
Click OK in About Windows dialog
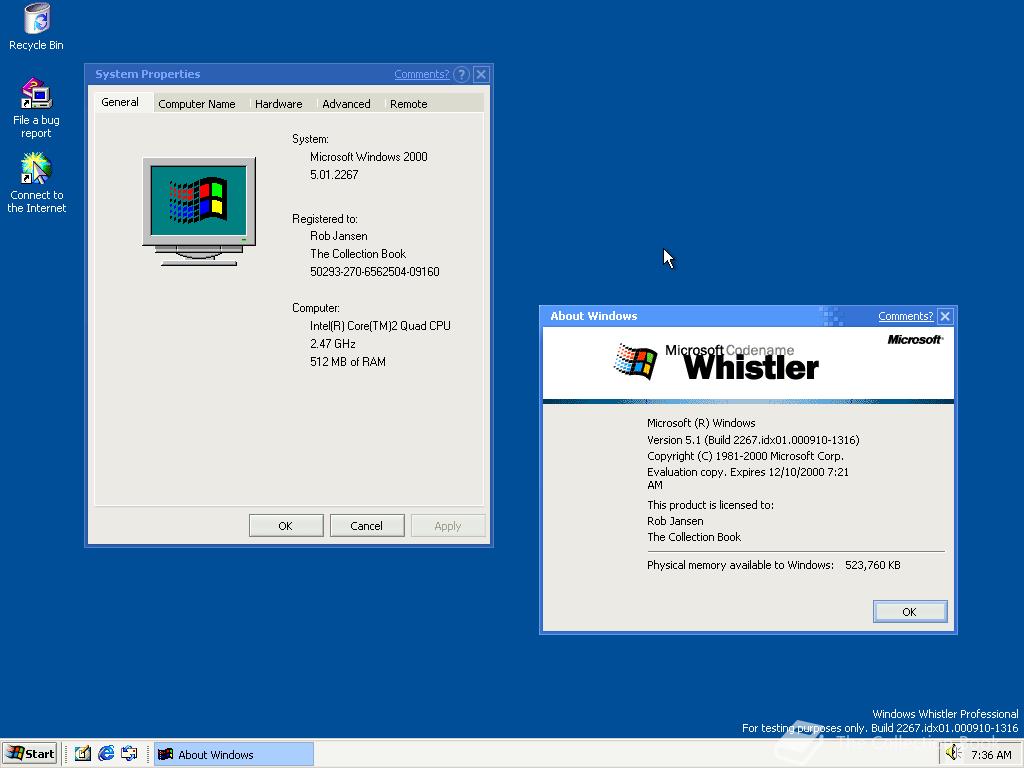pos(910,612)
